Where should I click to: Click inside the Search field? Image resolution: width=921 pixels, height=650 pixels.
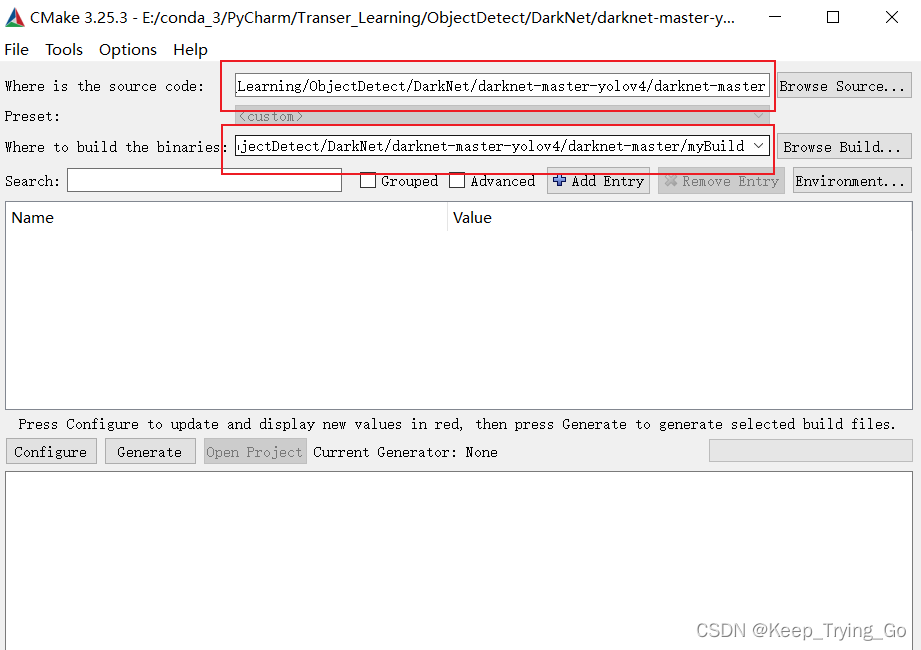coord(204,181)
